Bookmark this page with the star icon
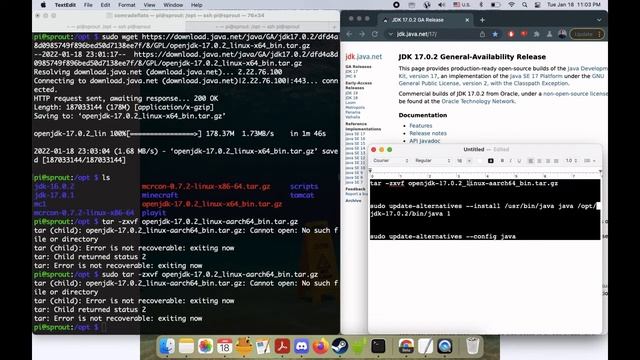 (x=495, y=34)
